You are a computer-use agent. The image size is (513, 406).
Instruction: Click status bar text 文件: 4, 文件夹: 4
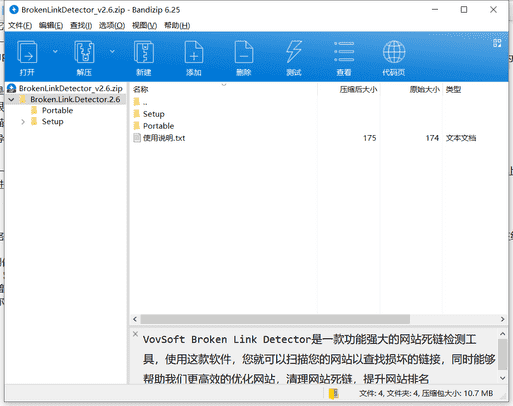(389, 394)
